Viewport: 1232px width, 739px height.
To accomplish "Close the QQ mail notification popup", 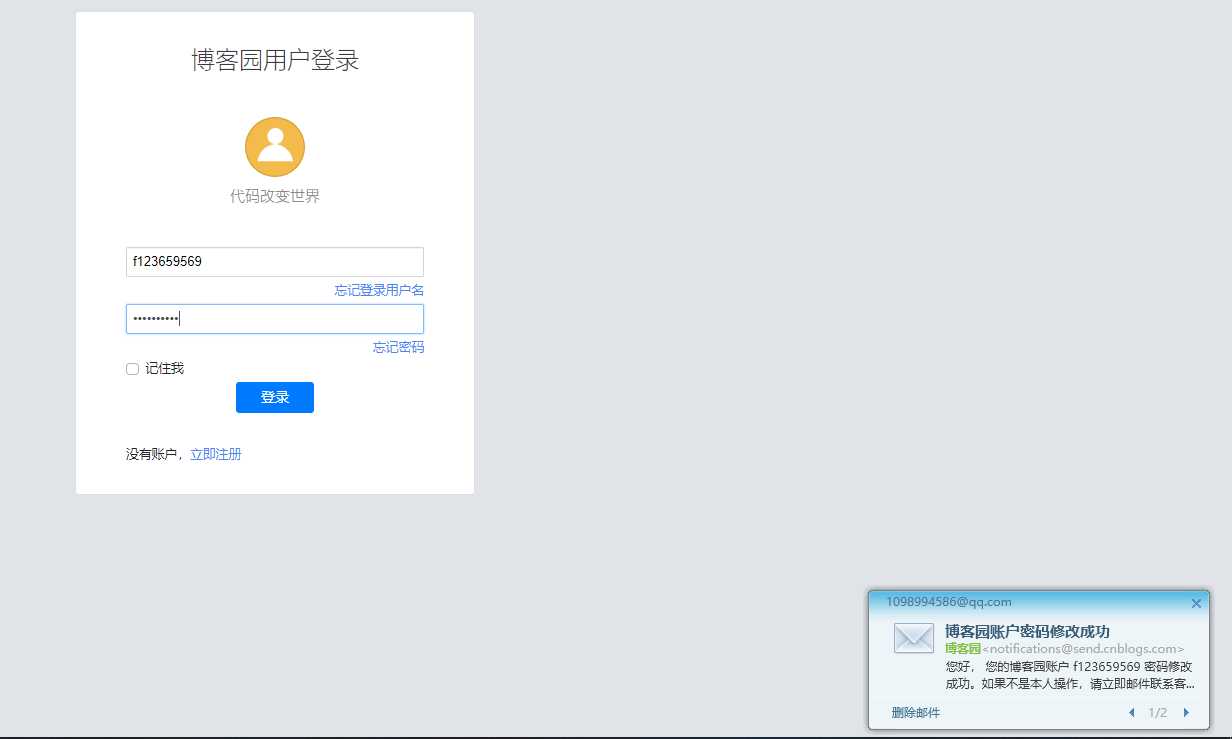I will [1196, 603].
